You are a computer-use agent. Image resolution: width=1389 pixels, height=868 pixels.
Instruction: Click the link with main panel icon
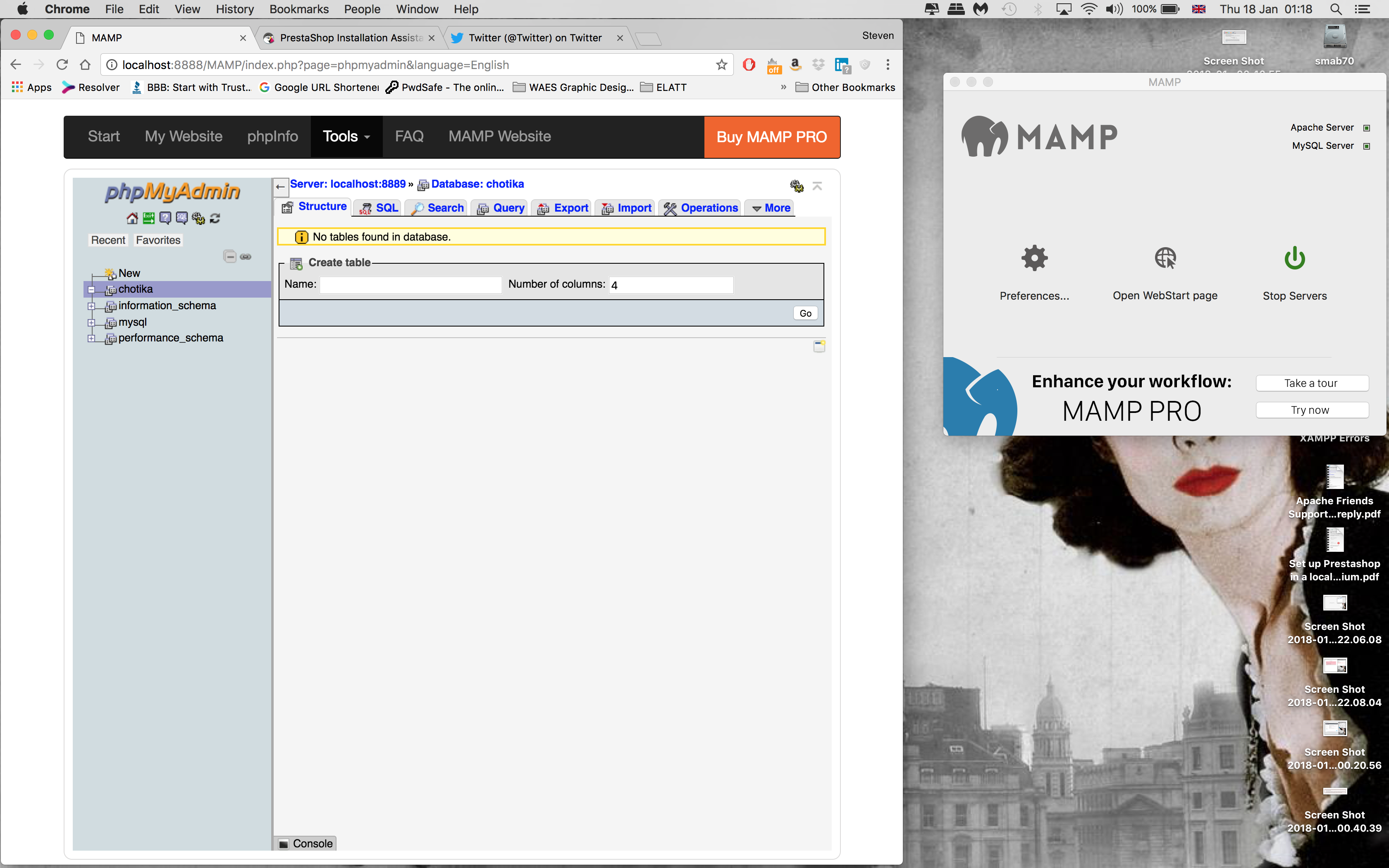tap(246, 257)
